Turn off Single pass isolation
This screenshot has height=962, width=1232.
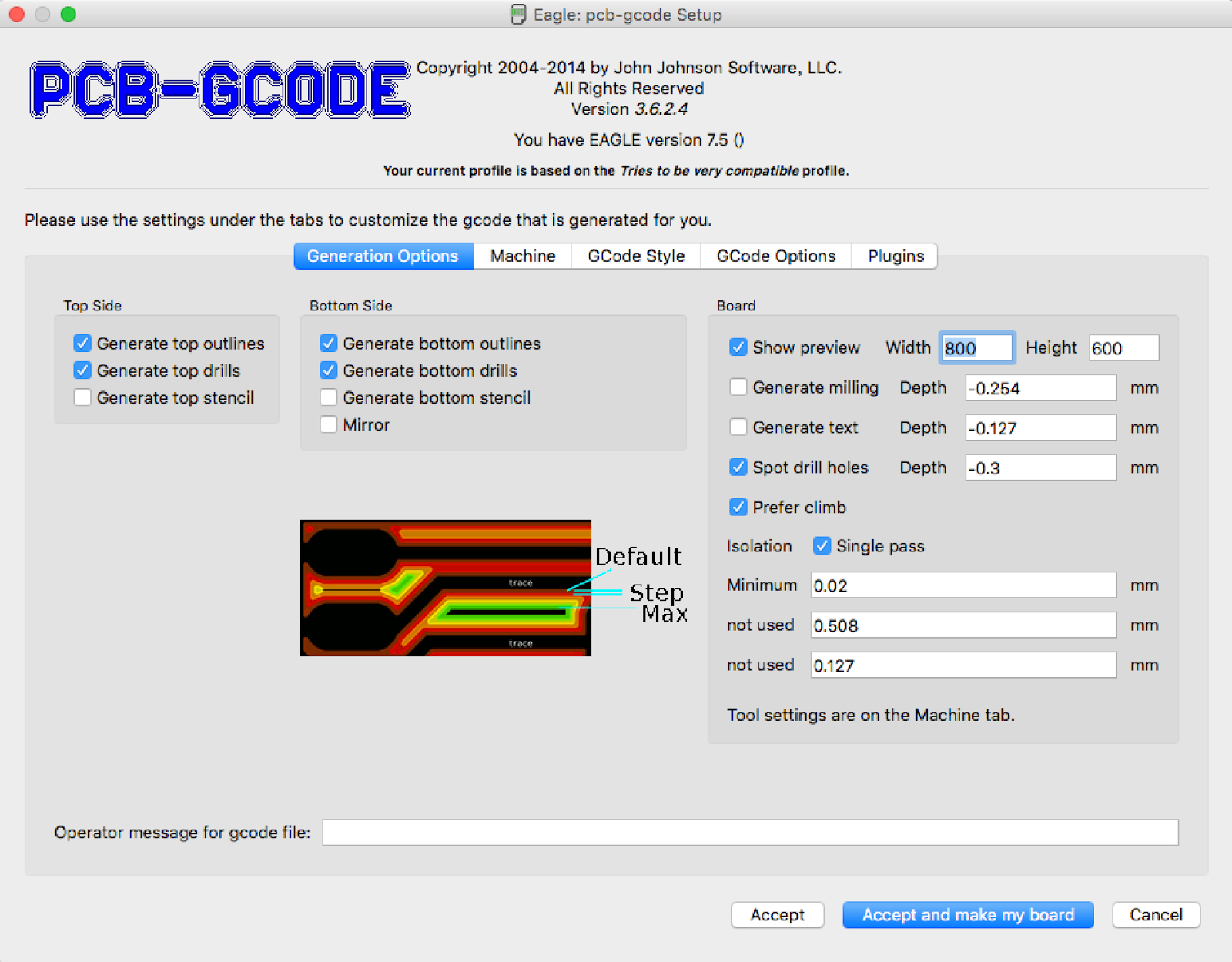coord(822,545)
